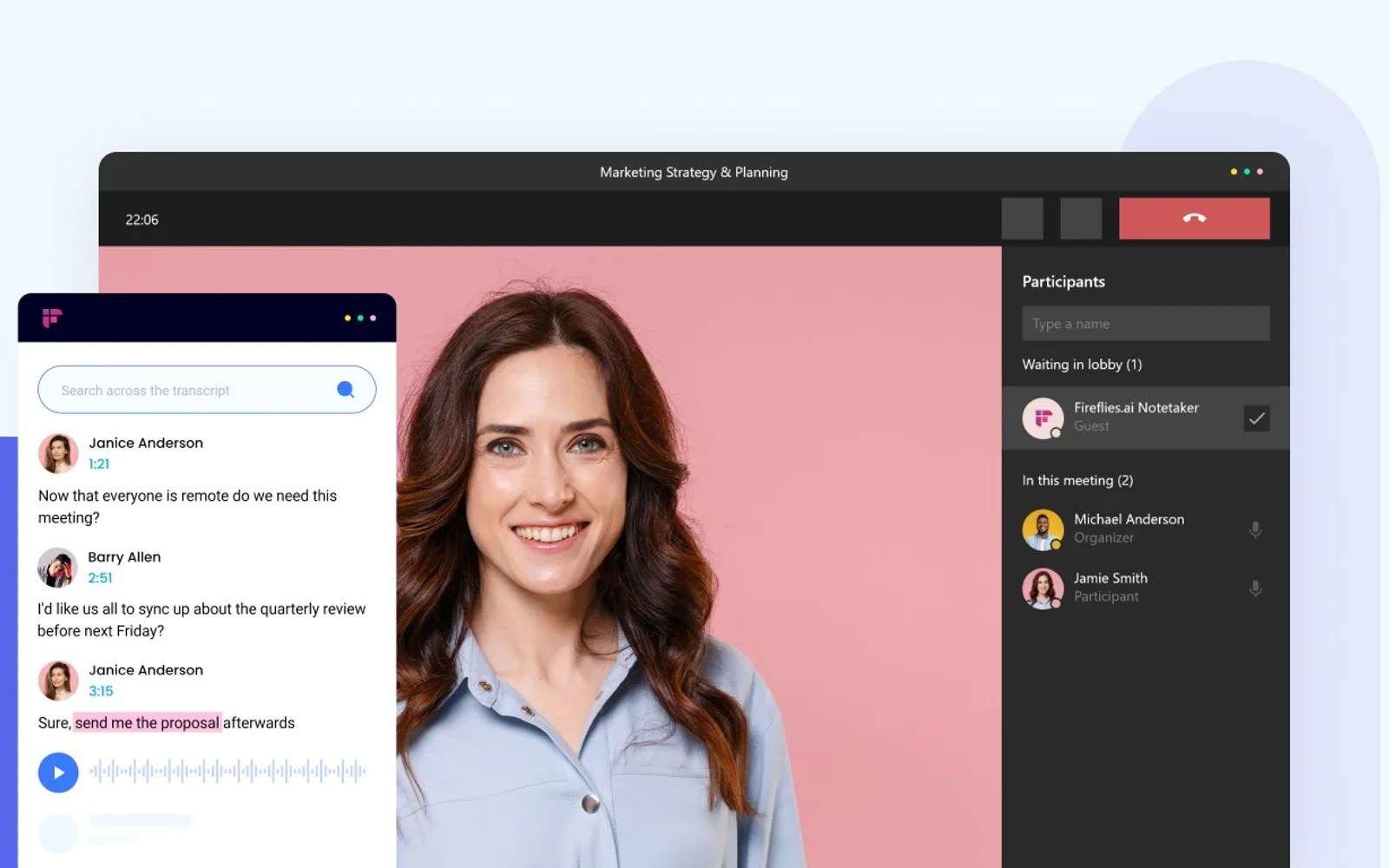The image size is (1389, 868).
Task: Click Janice Anderson's avatar at the 3:15 entry
Action: click(x=58, y=681)
